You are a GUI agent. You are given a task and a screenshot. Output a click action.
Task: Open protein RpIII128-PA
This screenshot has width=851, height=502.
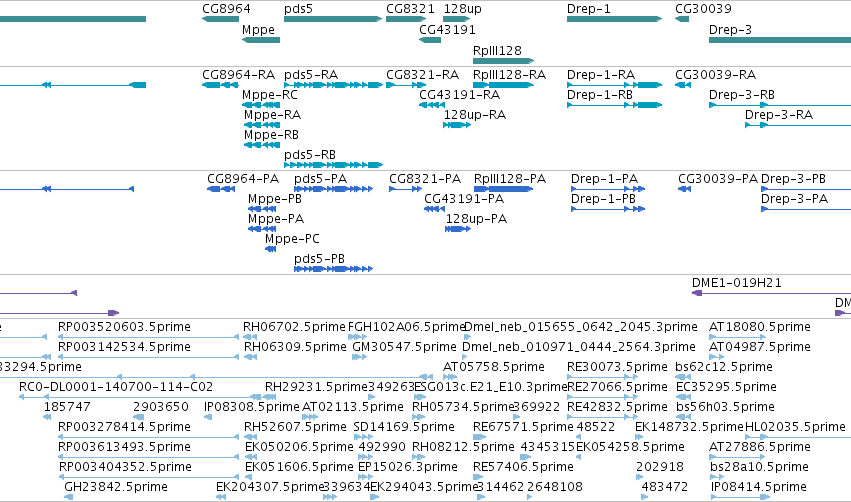click(x=510, y=179)
